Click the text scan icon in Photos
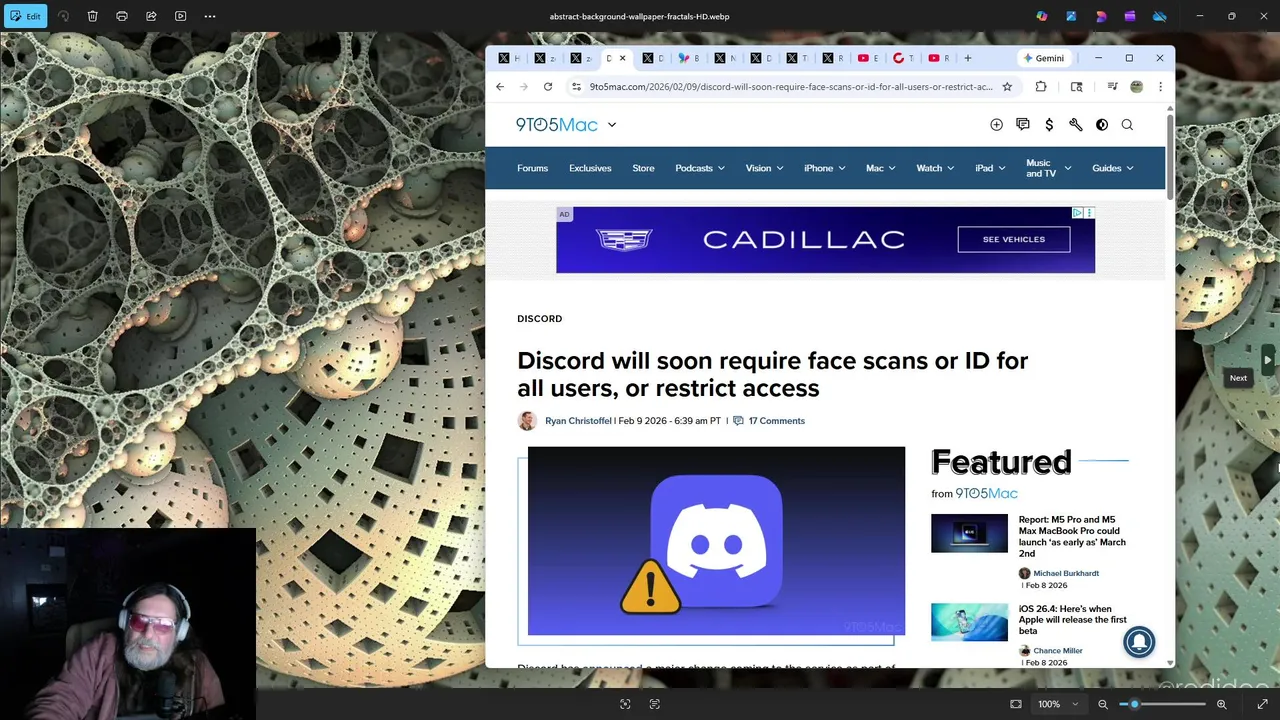The height and width of the screenshot is (720, 1280). point(655,704)
